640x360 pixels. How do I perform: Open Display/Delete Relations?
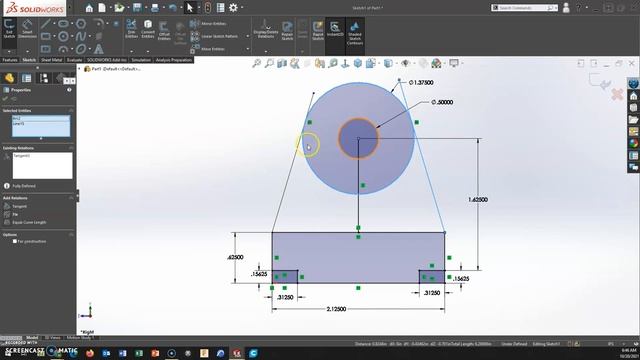coord(266,29)
